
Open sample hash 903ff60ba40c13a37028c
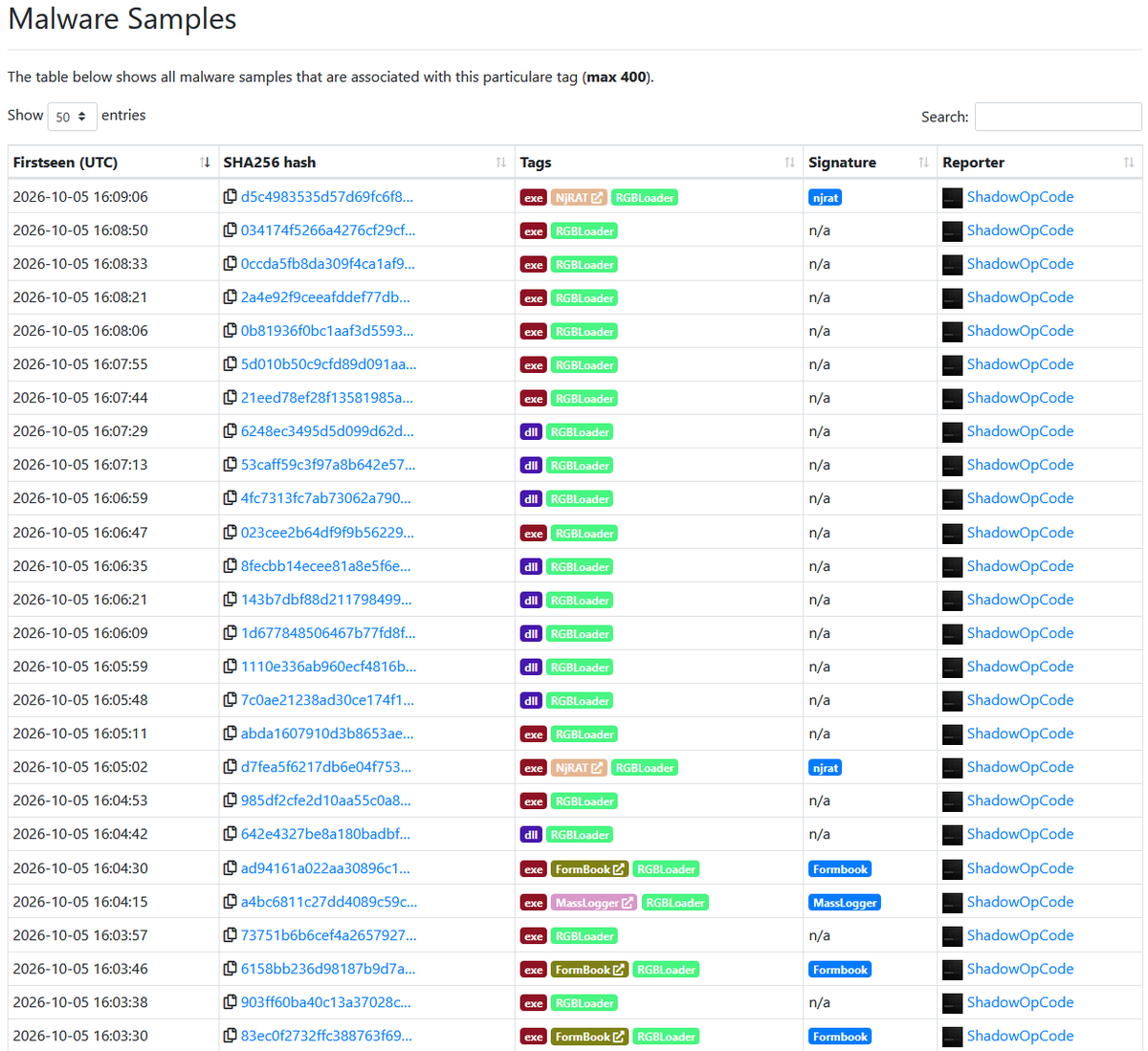[326, 1002]
